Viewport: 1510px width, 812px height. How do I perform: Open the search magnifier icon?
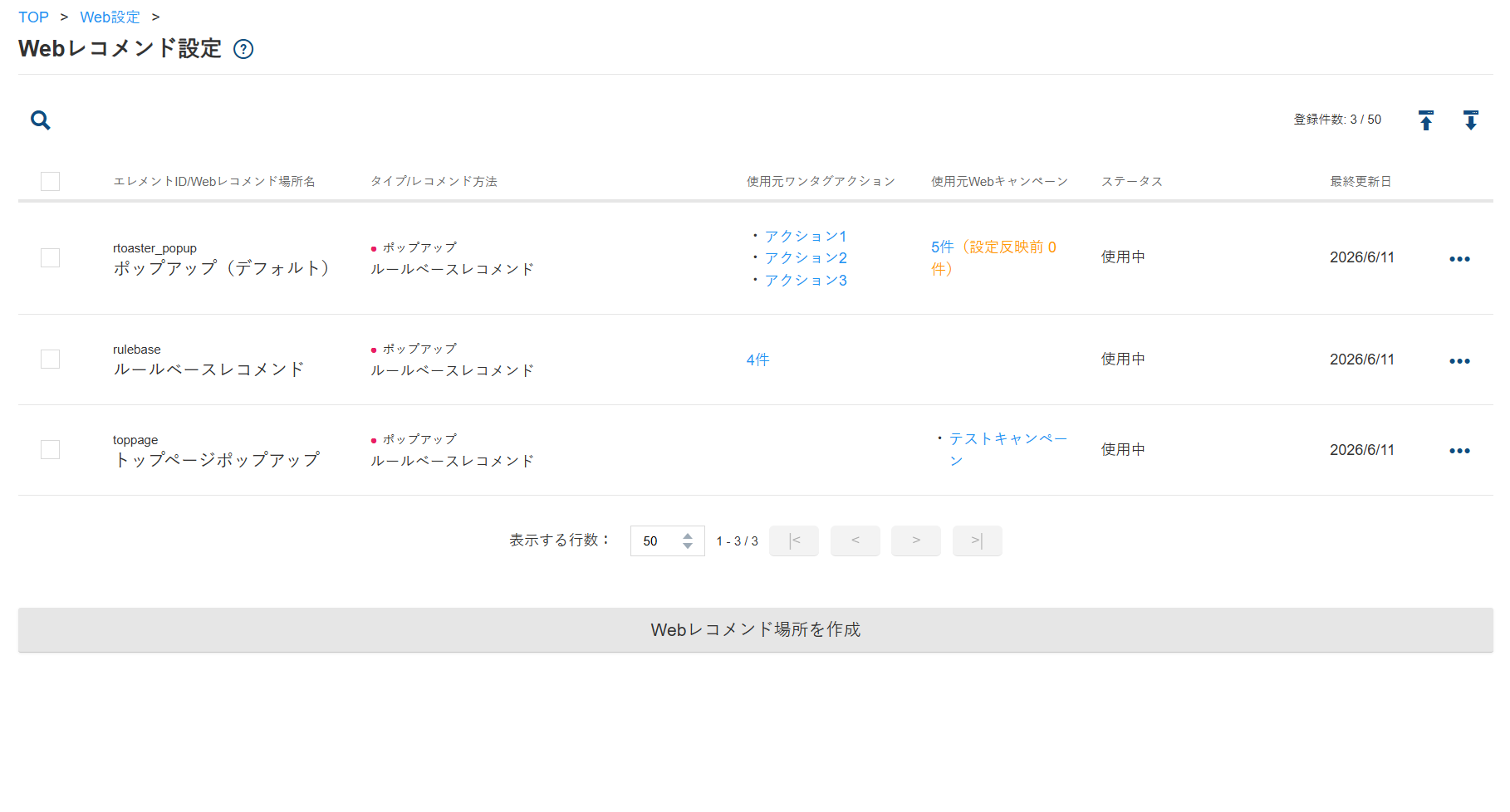(x=41, y=120)
